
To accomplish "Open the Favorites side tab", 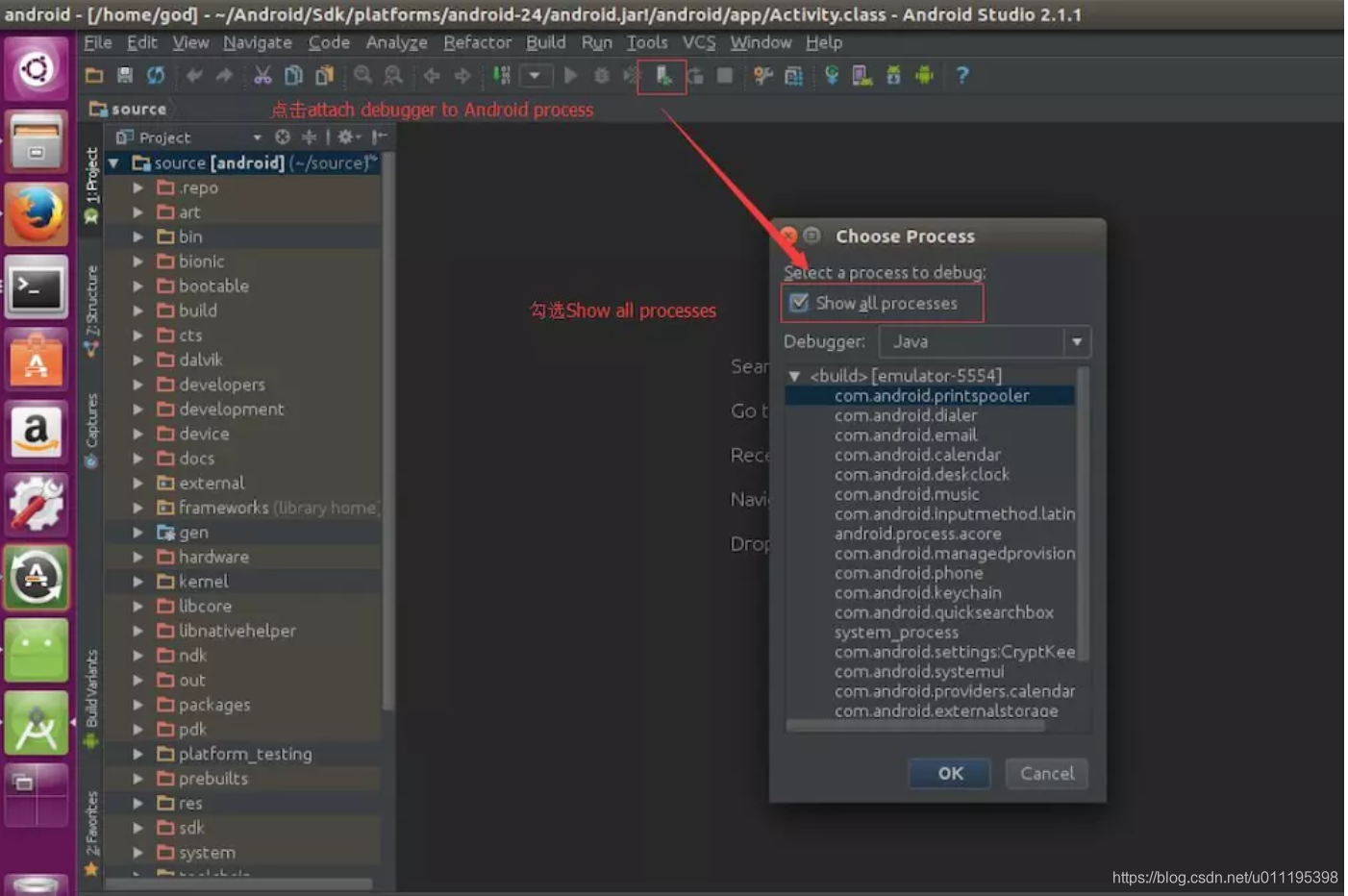I will (91, 833).
